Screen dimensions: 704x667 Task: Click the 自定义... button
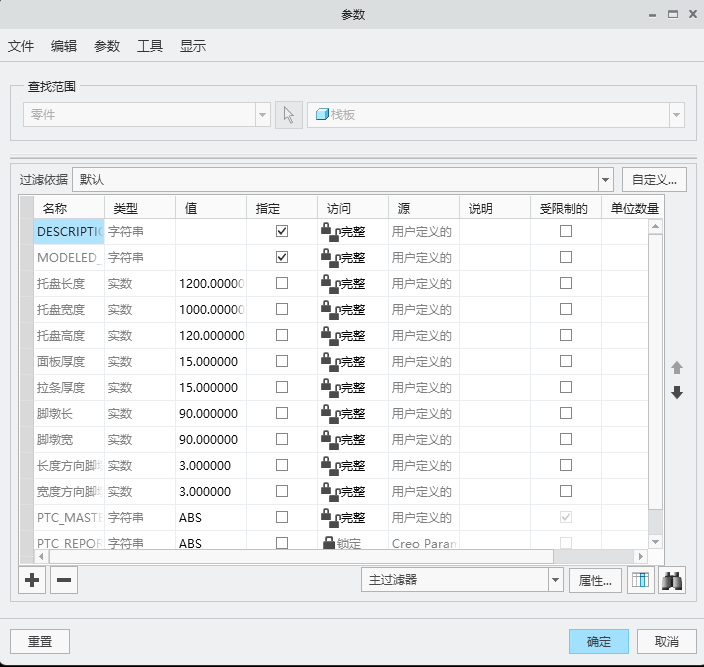pyautogui.click(x=655, y=180)
